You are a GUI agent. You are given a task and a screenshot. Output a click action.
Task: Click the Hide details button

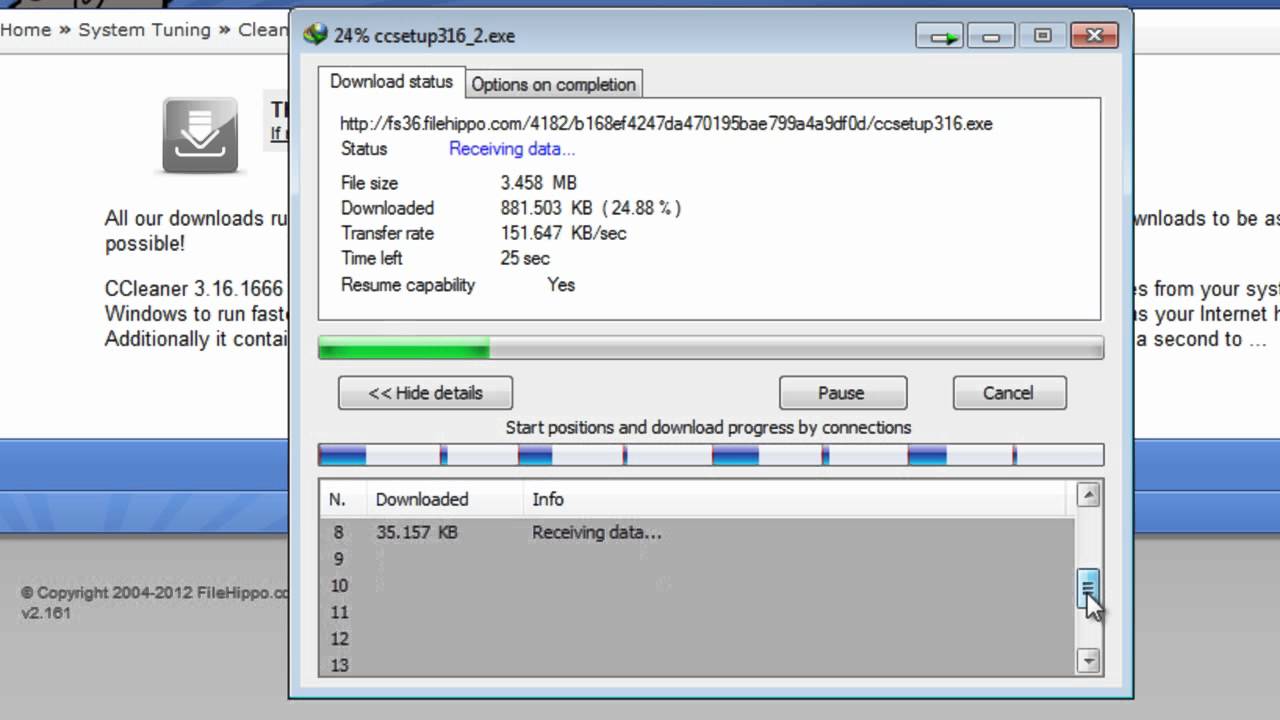coord(425,393)
